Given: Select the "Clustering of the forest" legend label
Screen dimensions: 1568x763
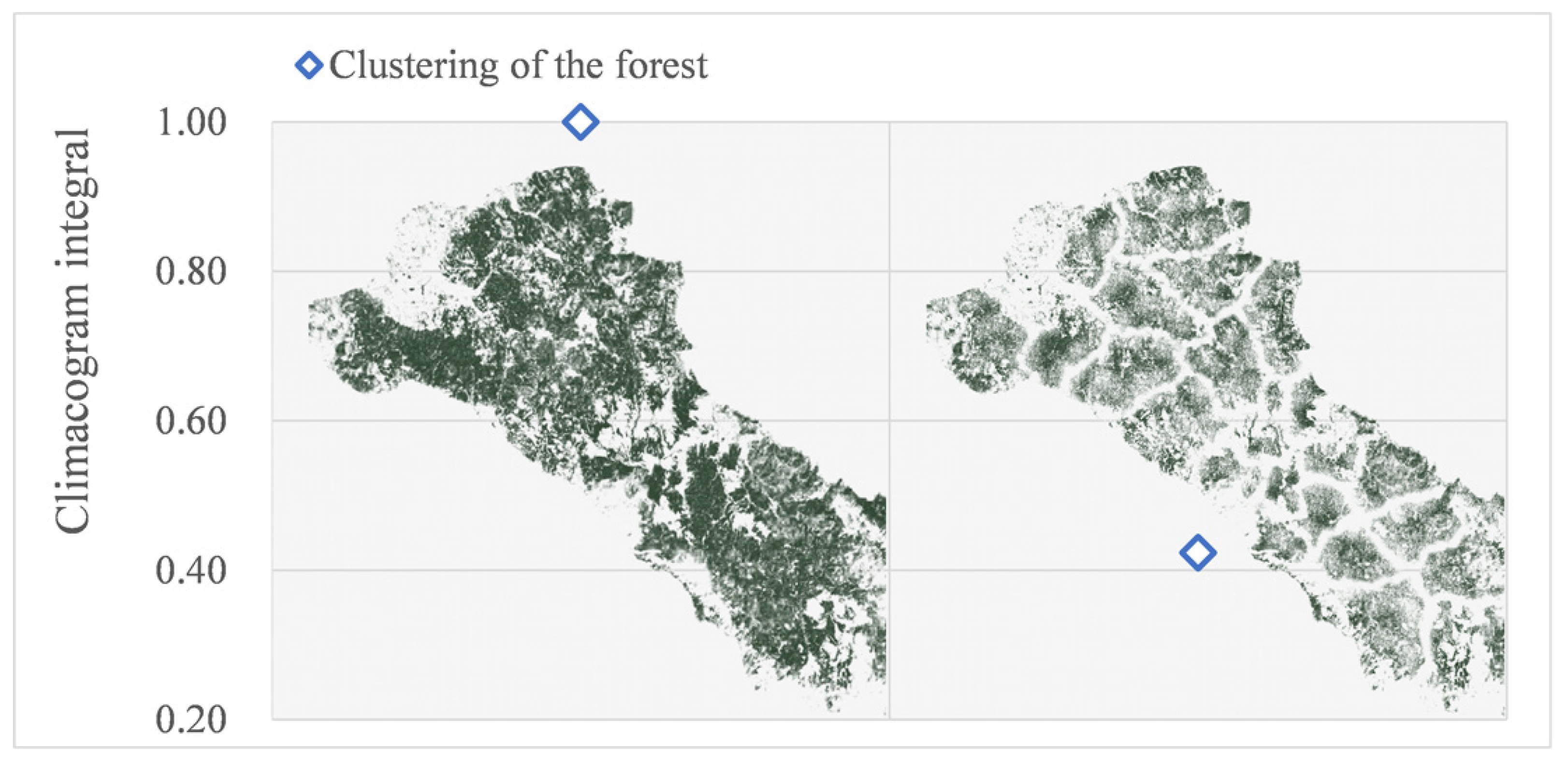Looking at the screenshot, I should [518, 65].
